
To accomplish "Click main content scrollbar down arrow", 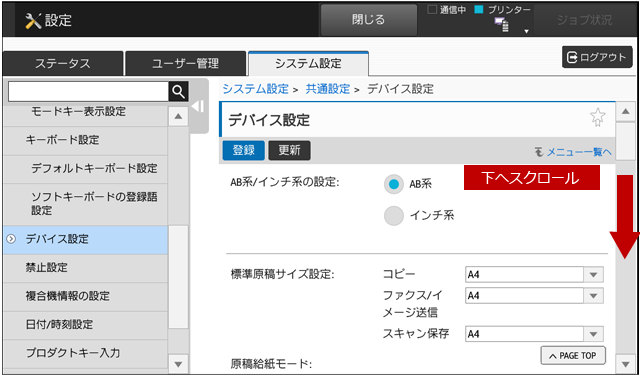I will 625,363.
